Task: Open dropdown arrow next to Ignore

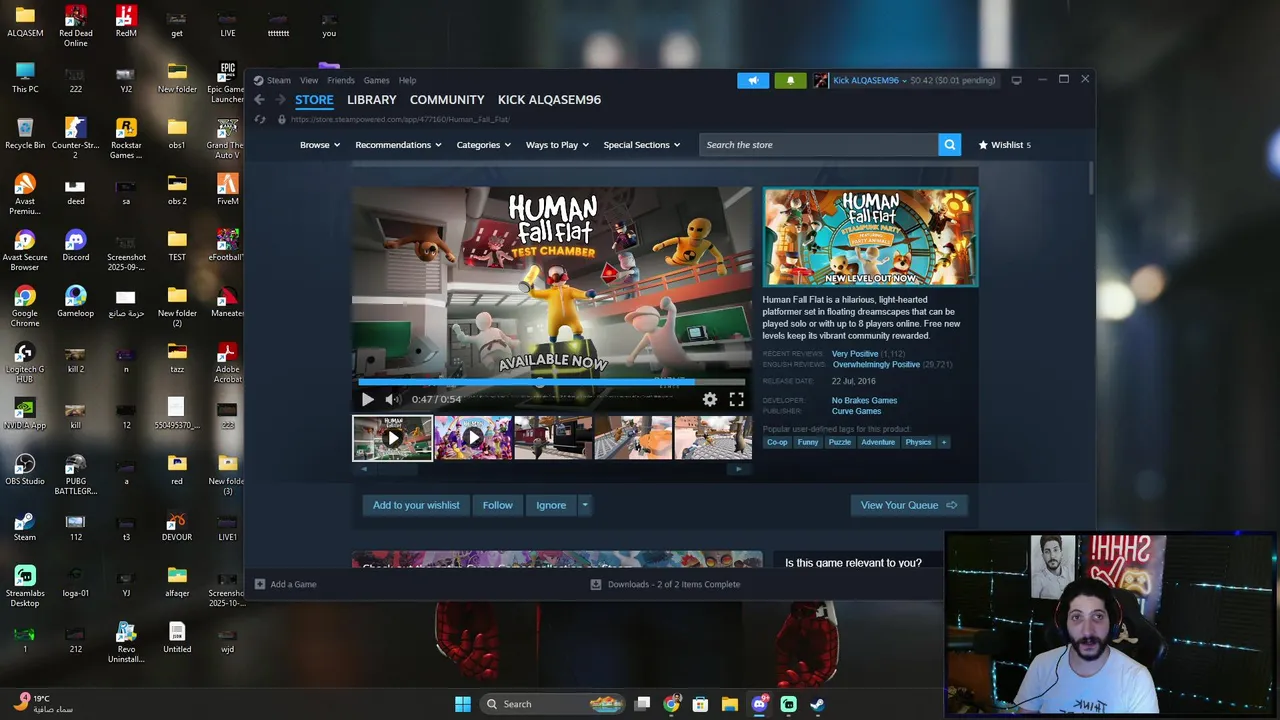Action: coord(585,505)
